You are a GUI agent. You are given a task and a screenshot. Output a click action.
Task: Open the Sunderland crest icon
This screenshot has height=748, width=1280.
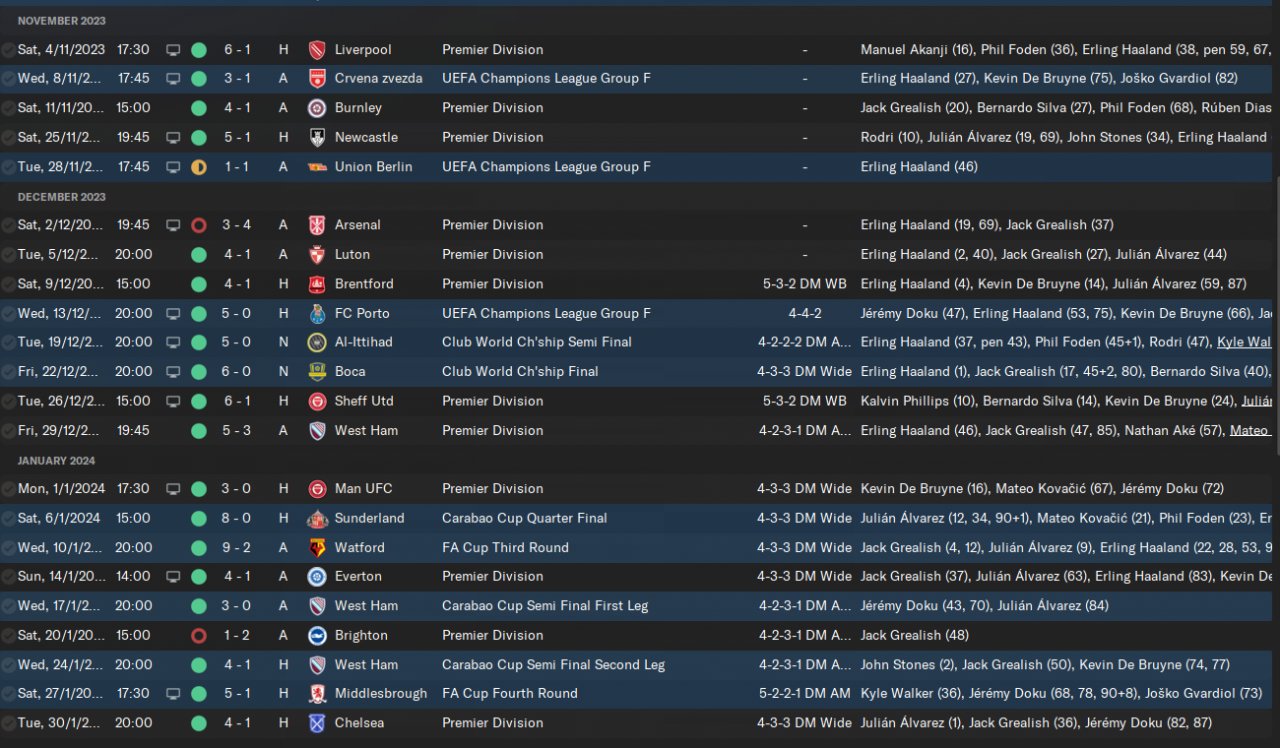[317, 518]
